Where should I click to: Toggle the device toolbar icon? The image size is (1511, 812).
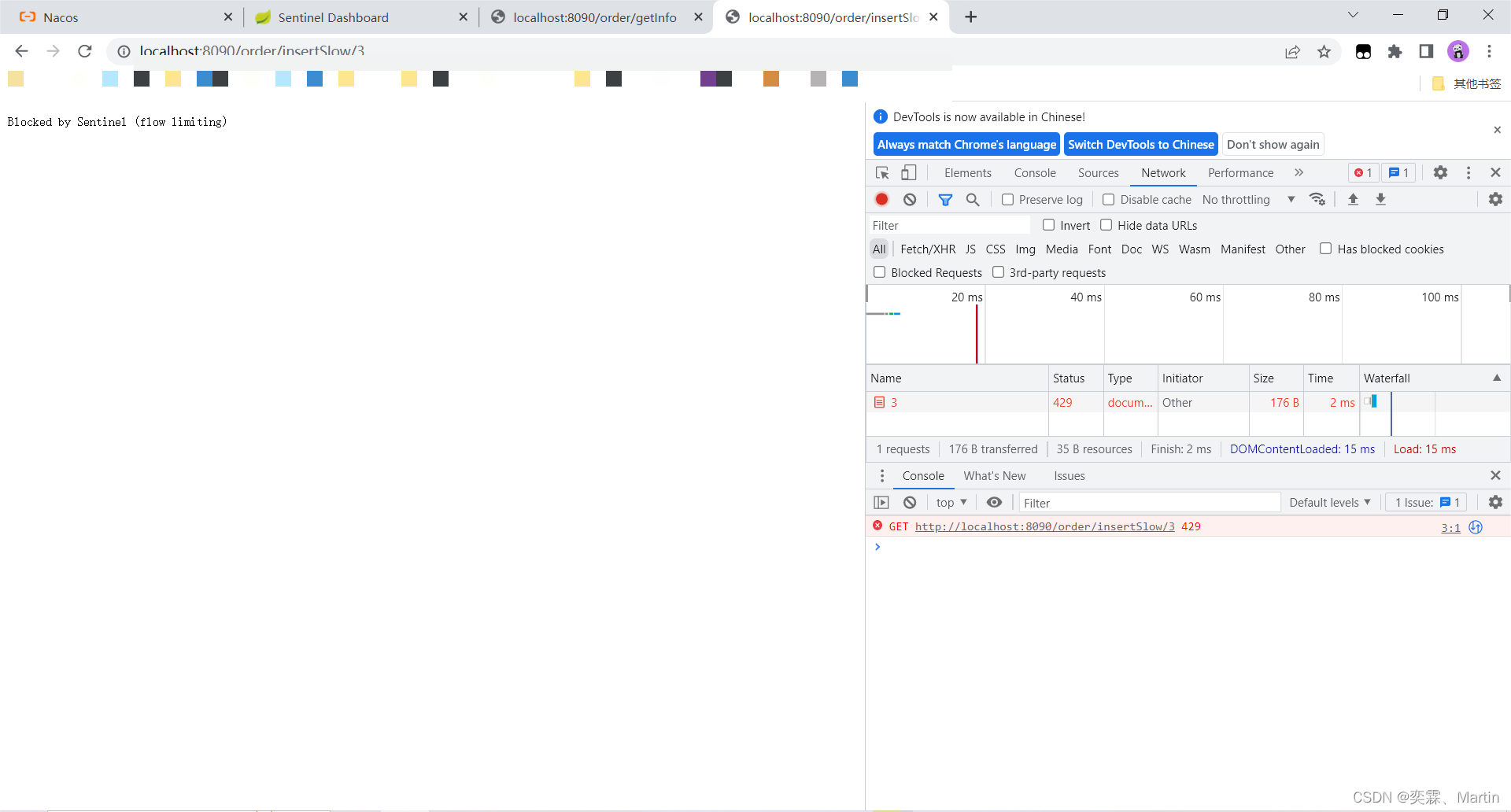tap(909, 173)
